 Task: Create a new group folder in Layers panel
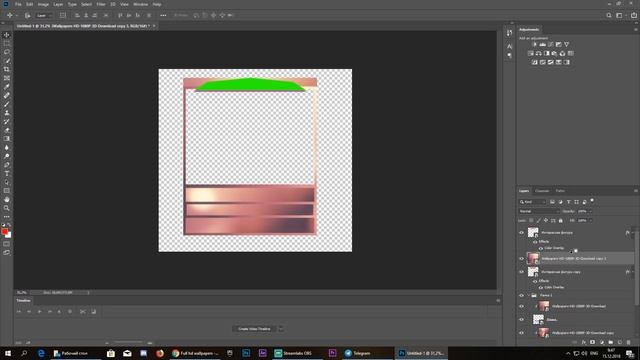click(x=611, y=342)
